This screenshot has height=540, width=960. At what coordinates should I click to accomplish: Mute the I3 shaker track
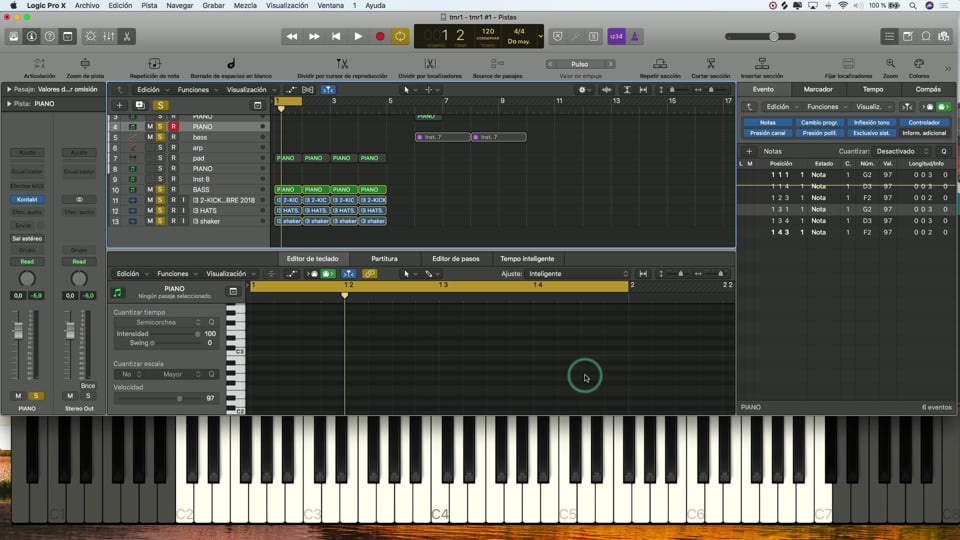tap(150, 221)
